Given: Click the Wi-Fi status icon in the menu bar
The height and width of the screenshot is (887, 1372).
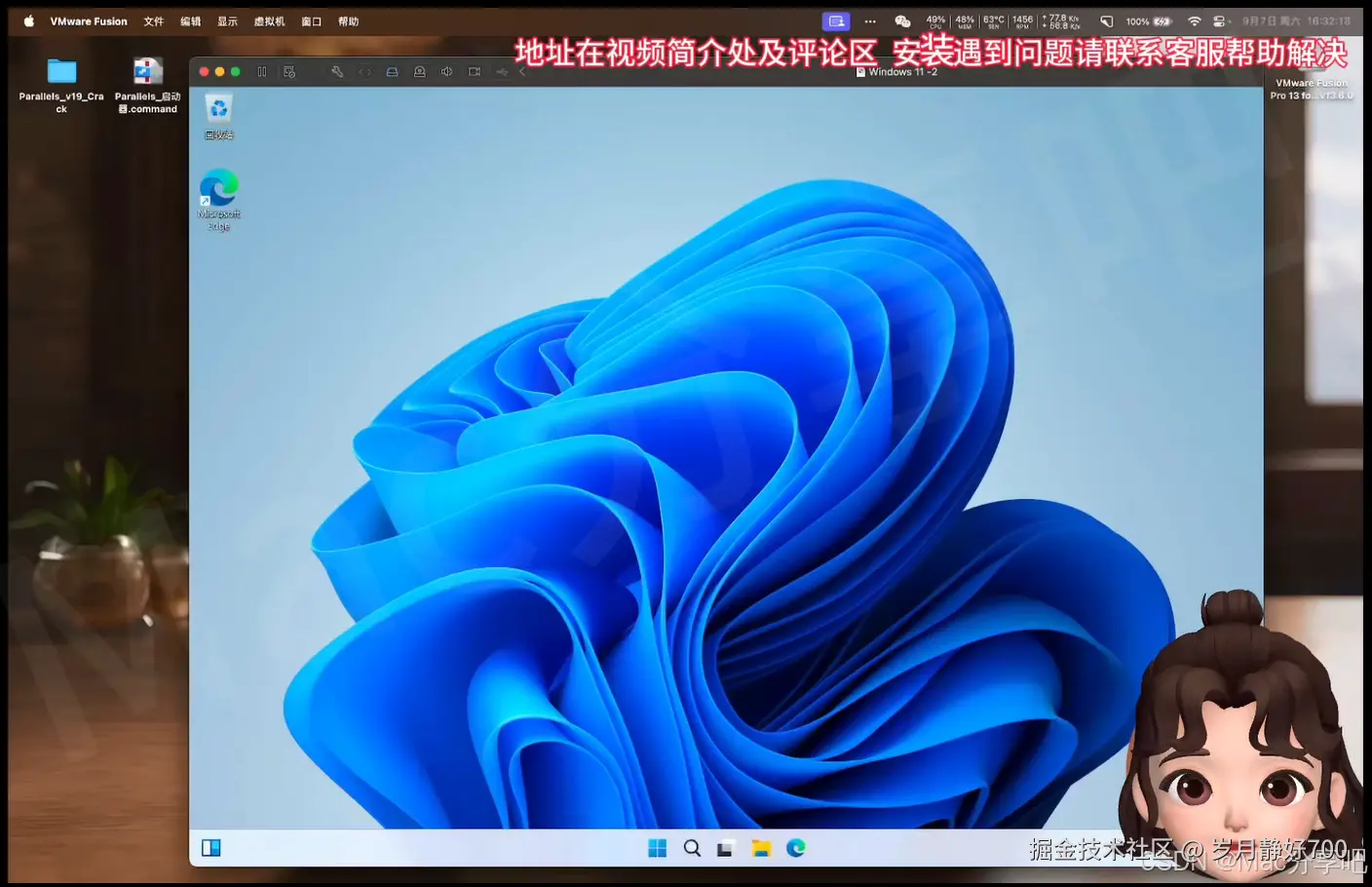Looking at the screenshot, I should click(1195, 20).
